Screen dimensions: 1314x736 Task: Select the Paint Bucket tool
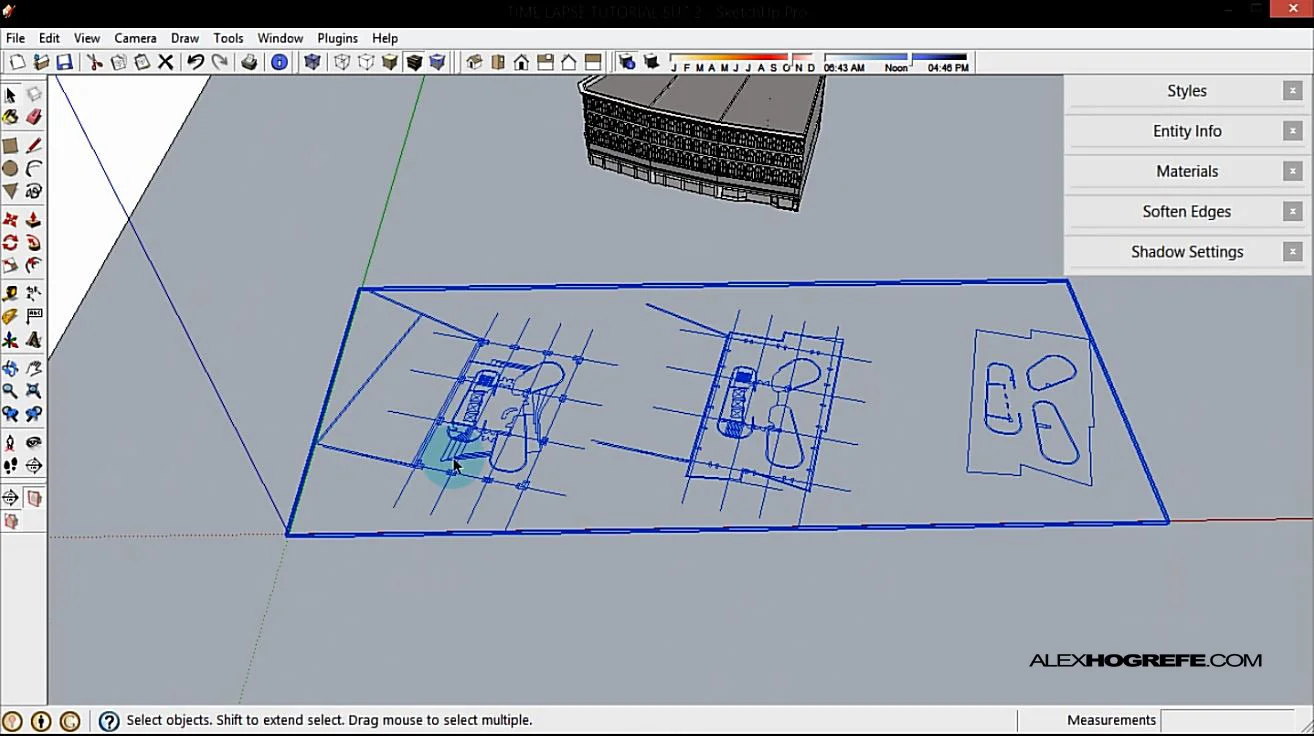pyautogui.click(x=10, y=117)
